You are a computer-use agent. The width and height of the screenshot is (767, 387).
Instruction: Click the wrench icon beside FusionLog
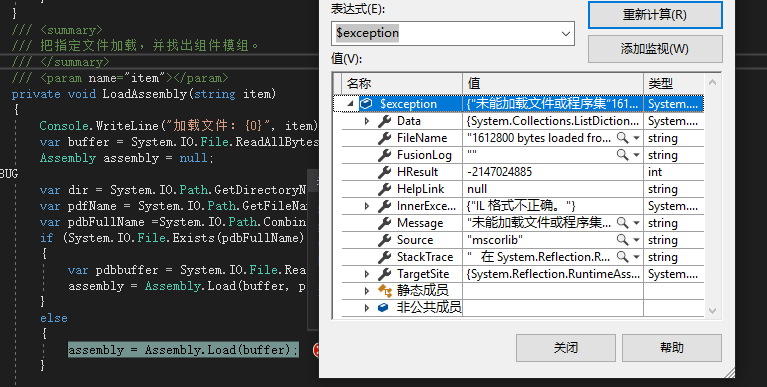(x=384, y=155)
